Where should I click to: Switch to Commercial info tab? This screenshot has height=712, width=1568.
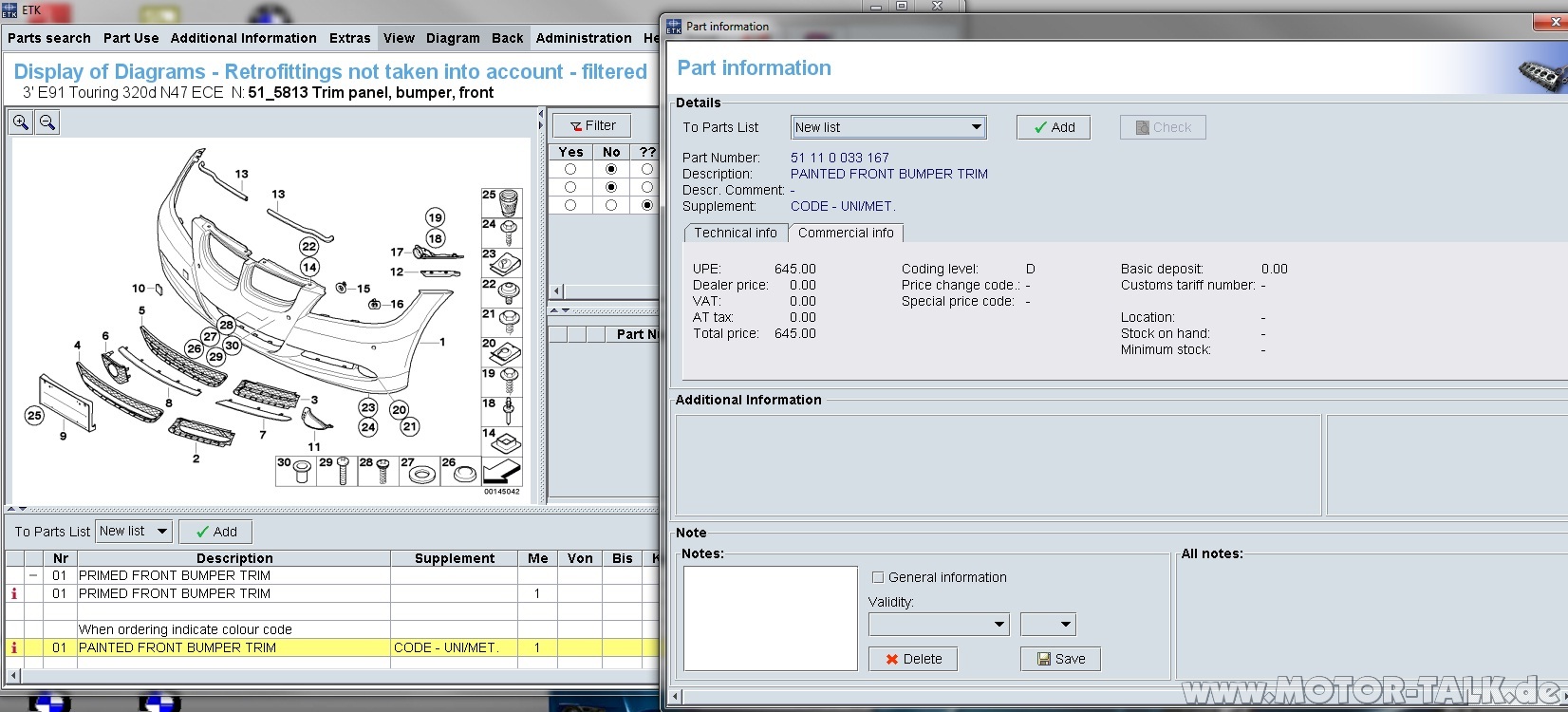846,233
